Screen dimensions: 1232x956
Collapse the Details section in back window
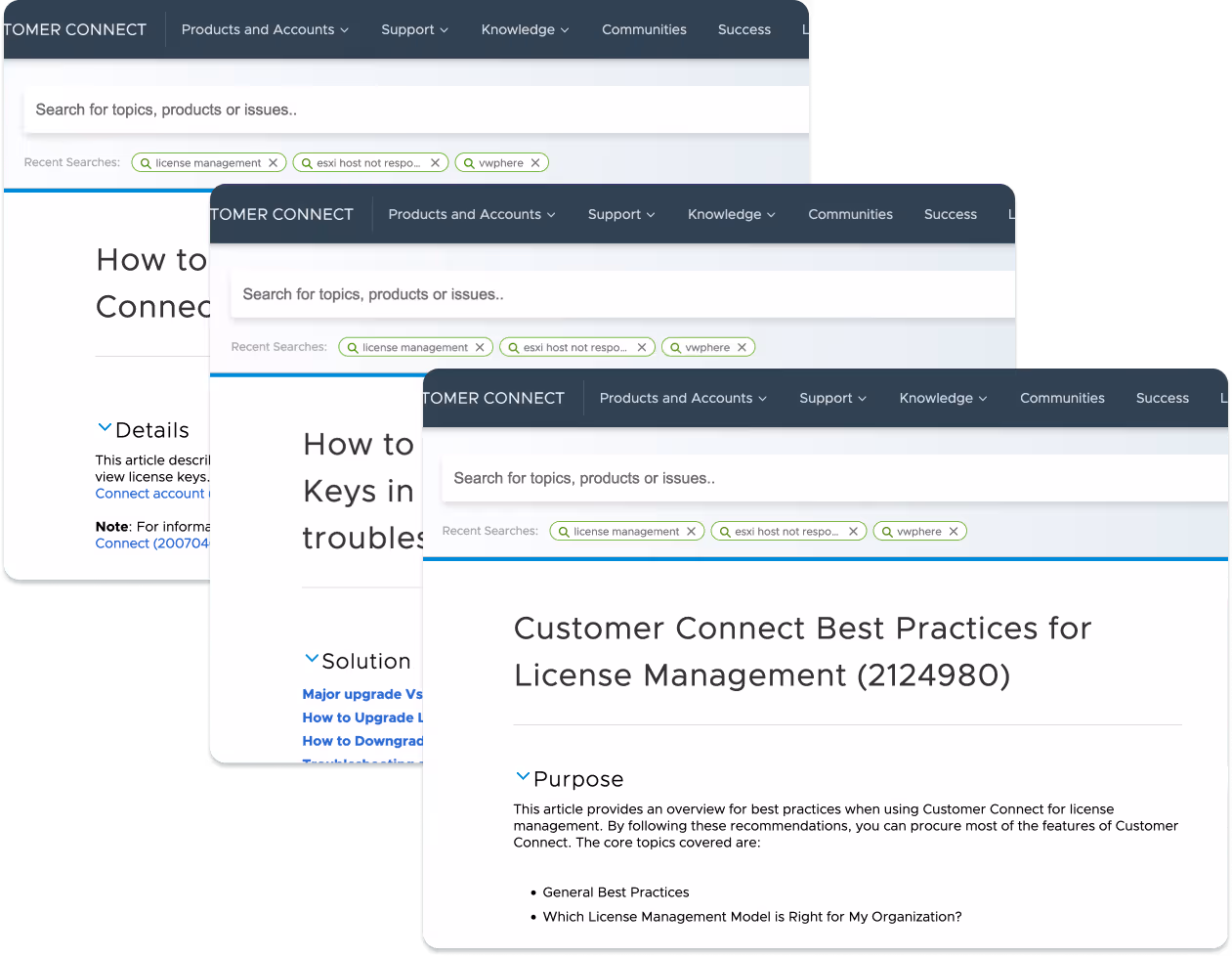(105, 427)
